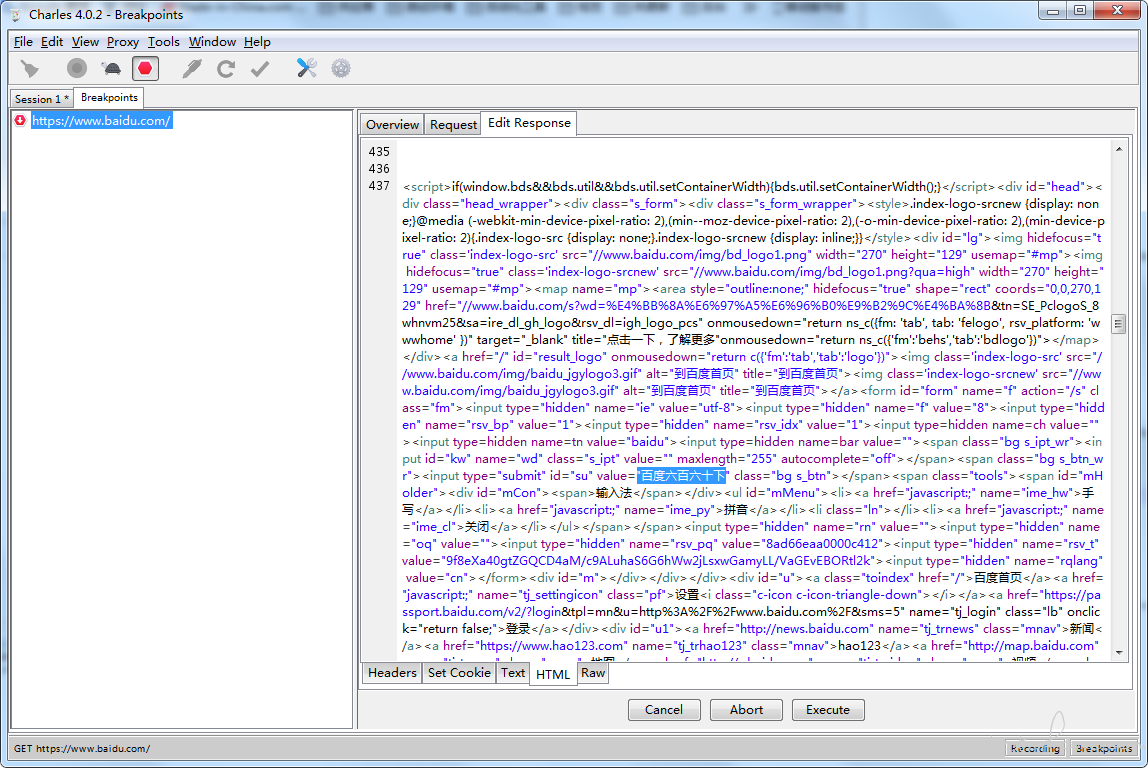Open the Window menu
The width and height of the screenshot is (1148, 768).
coord(212,42)
